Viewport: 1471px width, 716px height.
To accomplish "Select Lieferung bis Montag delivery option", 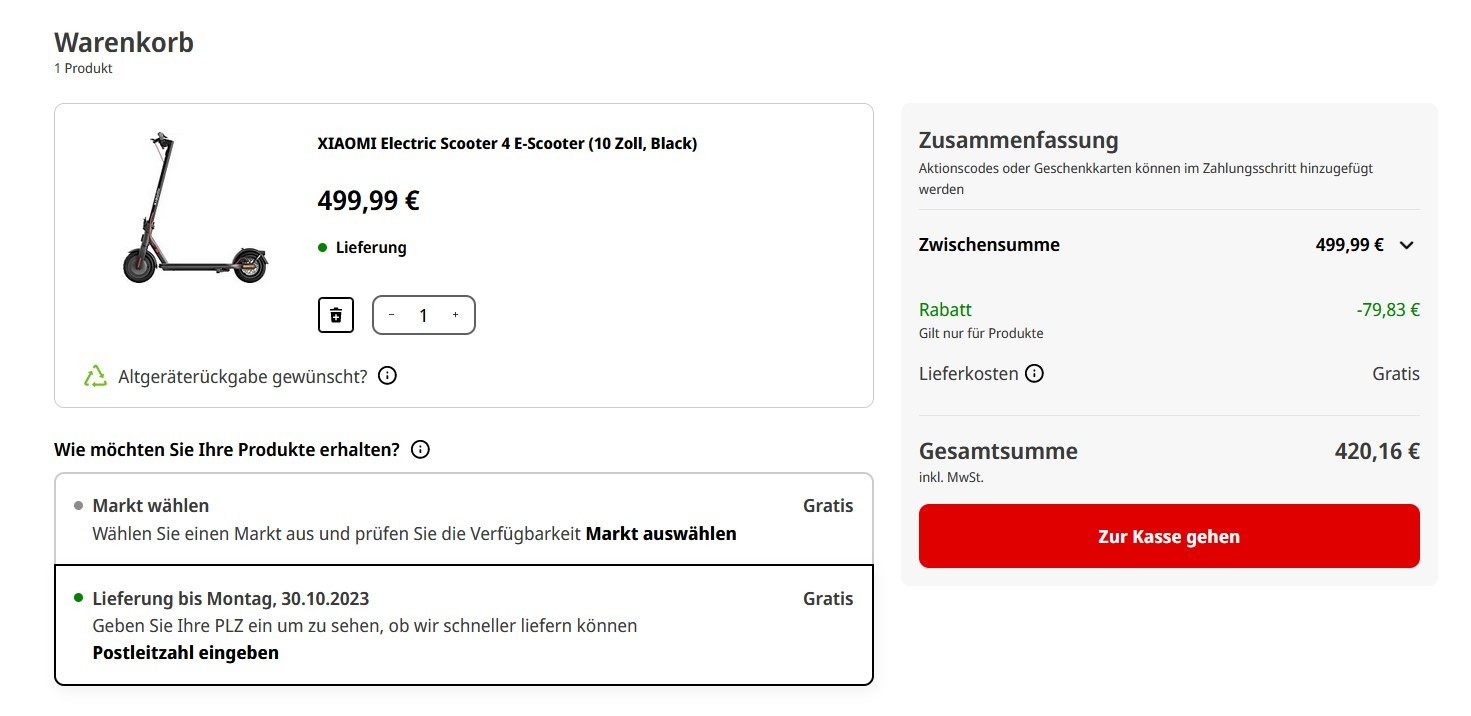I will click(x=464, y=625).
